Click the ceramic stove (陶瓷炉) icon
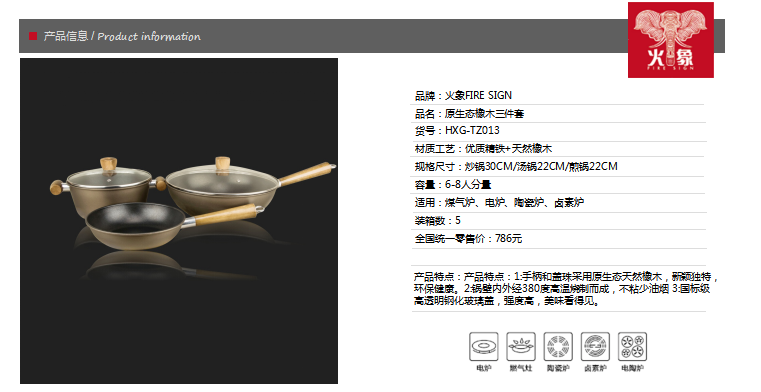Screen dimensions: 761x392 pos(558,346)
